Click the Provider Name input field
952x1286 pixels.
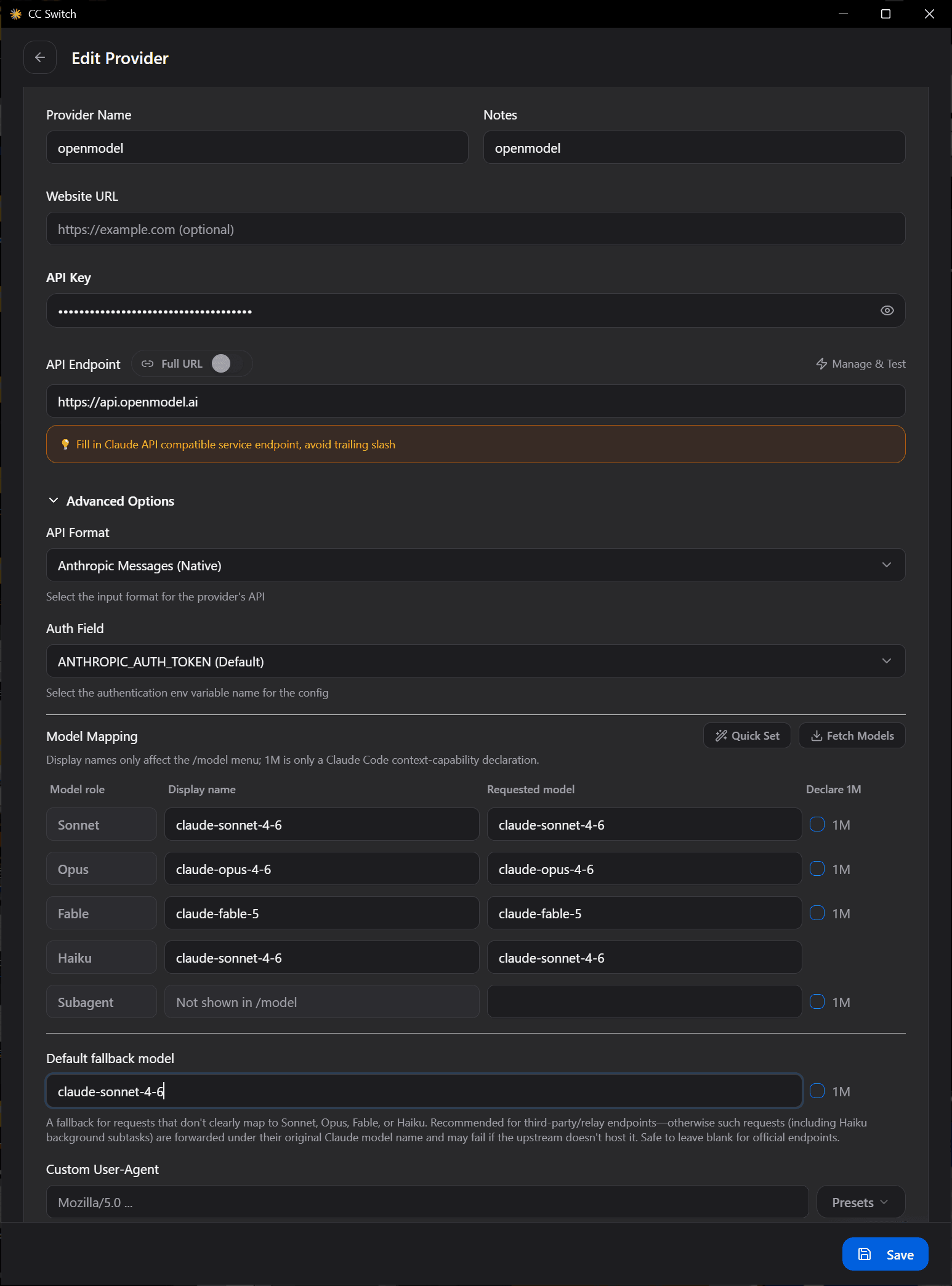pos(257,147)
